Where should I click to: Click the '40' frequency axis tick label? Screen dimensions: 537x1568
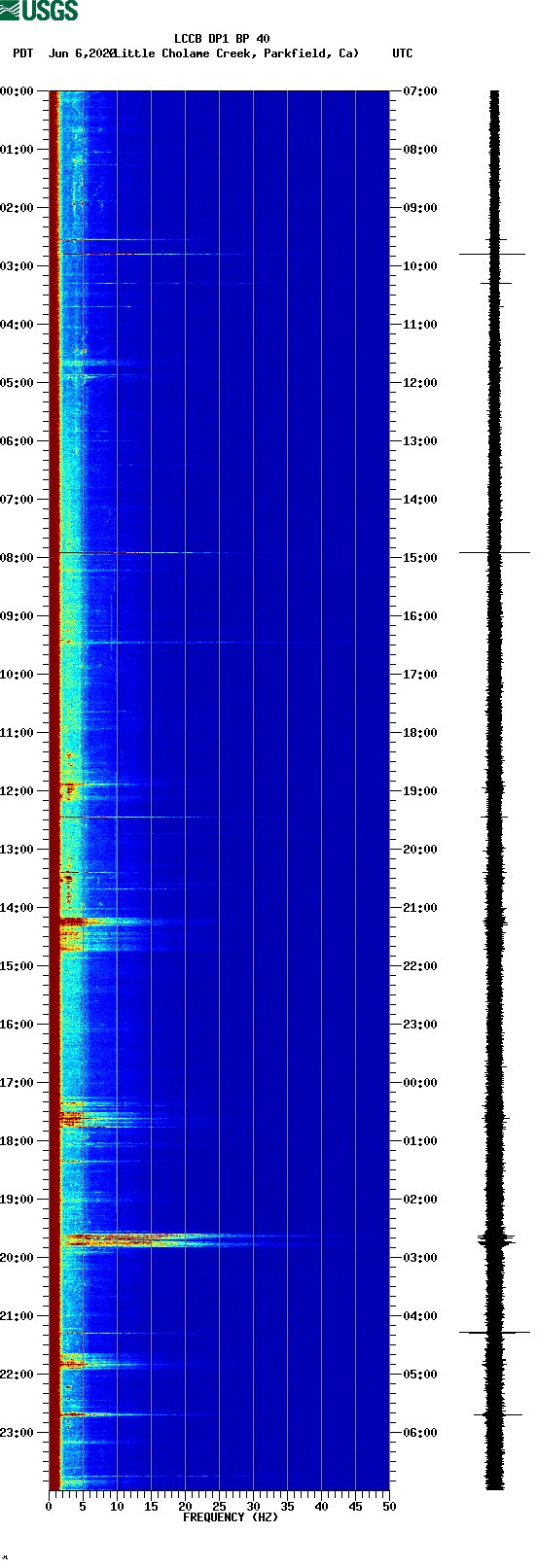(x=321, y=1507)
